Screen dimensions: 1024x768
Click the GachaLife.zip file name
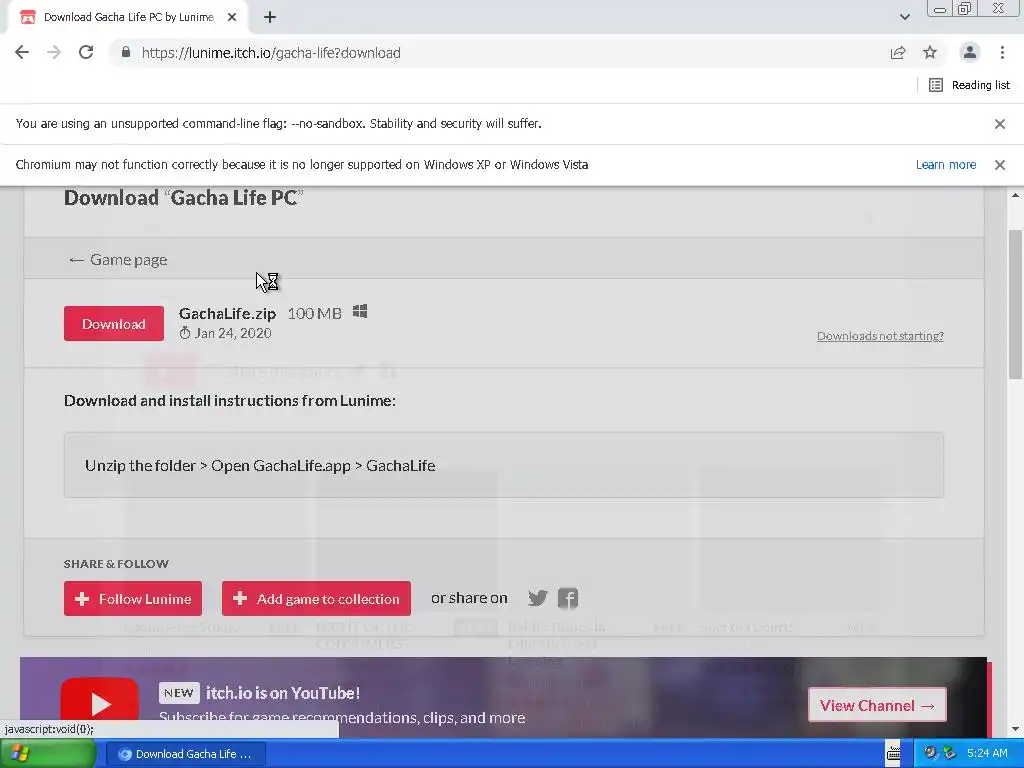pyautogui.click(x=227, y=313)
